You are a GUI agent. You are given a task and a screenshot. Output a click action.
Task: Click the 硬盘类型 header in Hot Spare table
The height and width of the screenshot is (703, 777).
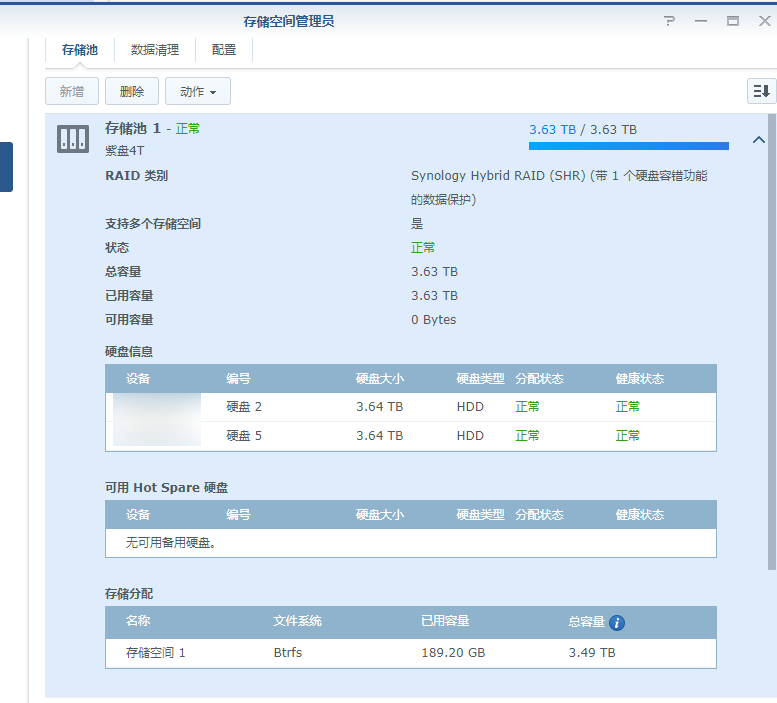pos(480,515)
